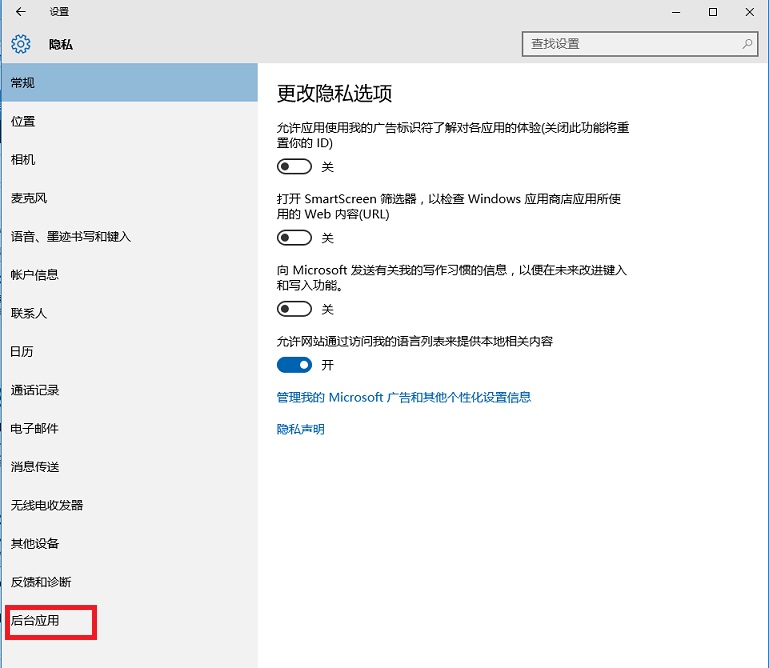Click the search magnifier icon

(x=747, y=44)
